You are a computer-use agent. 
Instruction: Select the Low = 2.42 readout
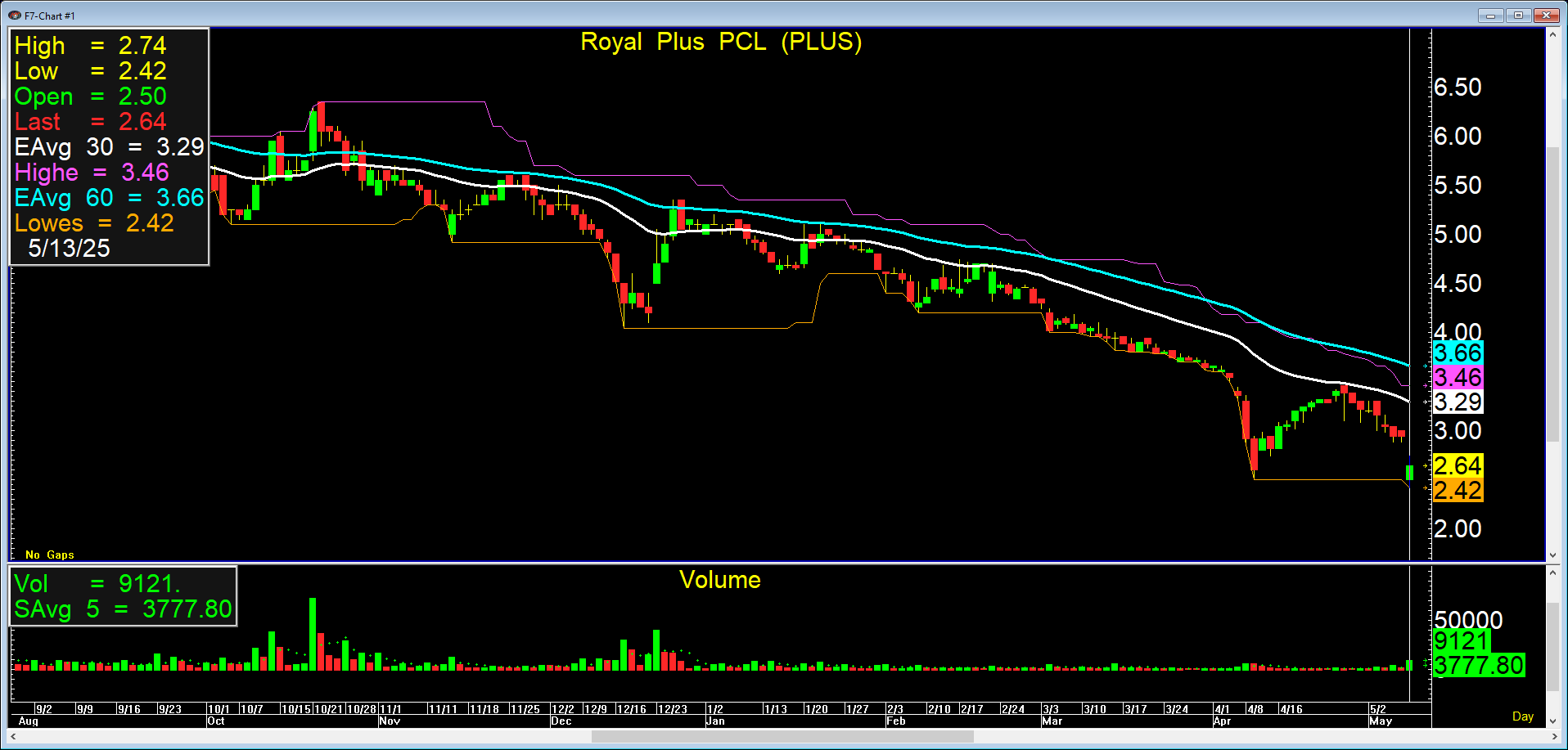90,70
